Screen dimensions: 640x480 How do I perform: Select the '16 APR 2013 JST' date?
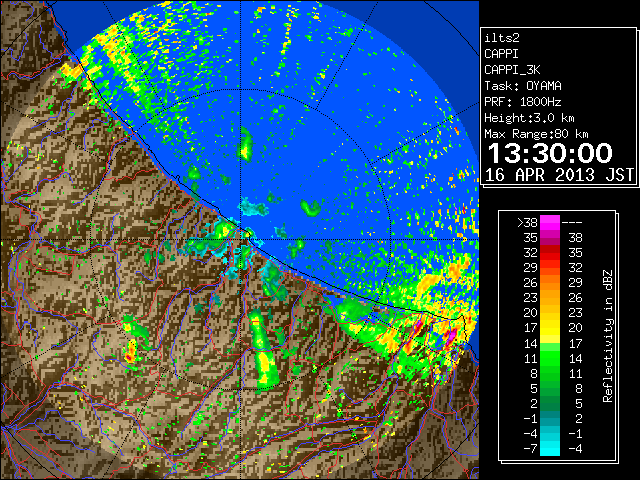(x=559, y=175)
